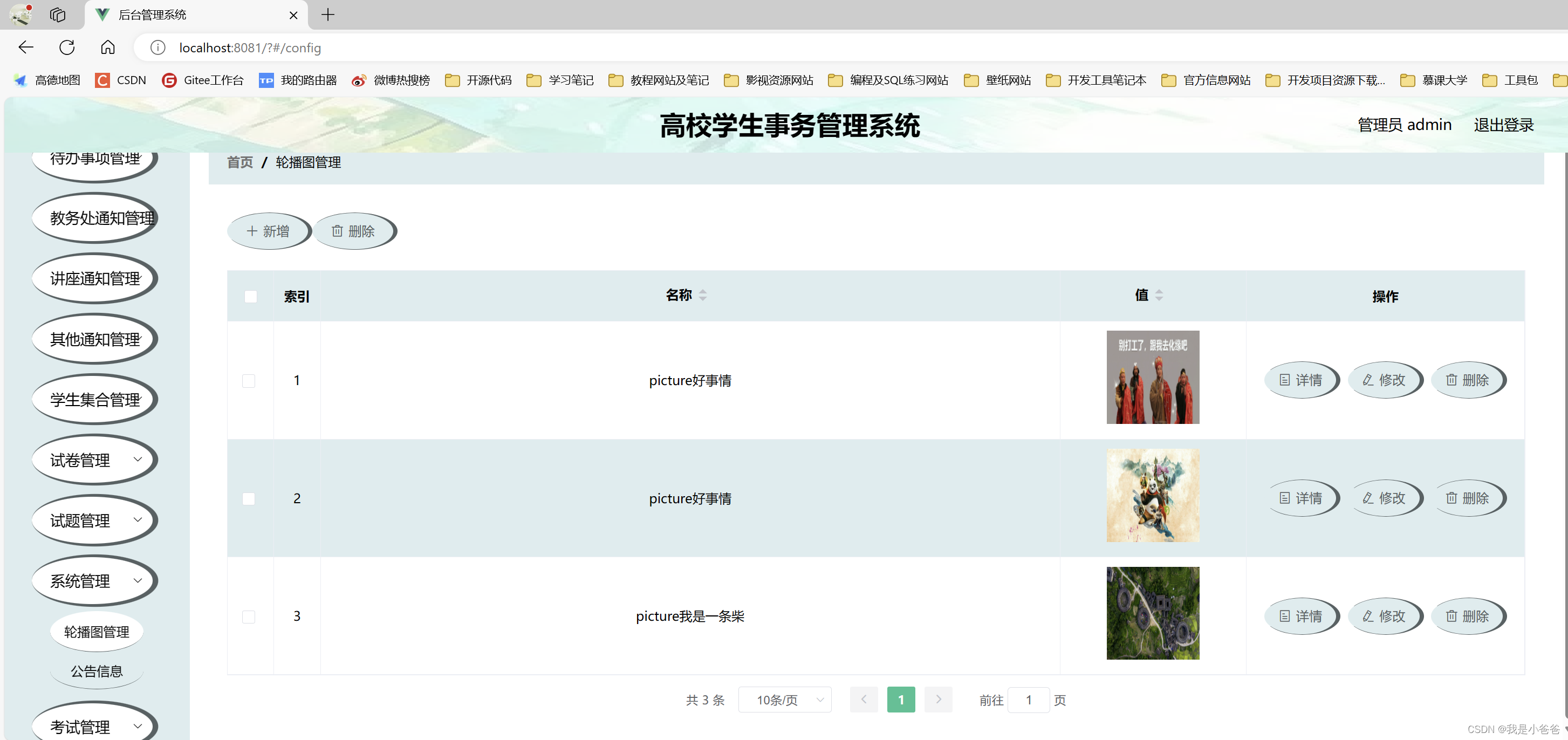Image resolution: width=1568 pixels, height=740 pixels.
Task: Collapse the 系统管理 sidebar menu
Action: click(x=94, y=582)
